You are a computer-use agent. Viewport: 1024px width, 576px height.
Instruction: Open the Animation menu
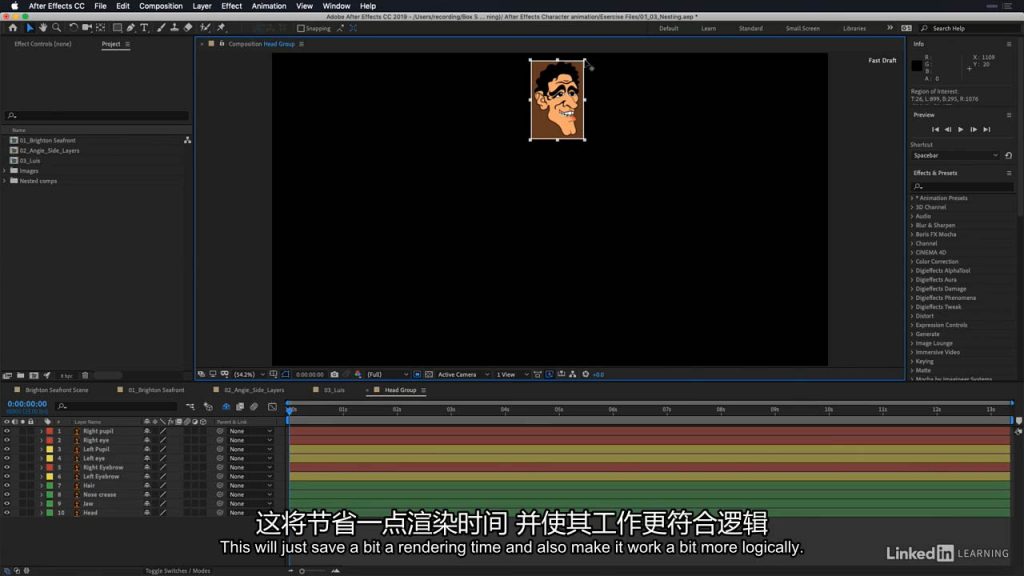point(269,6)
